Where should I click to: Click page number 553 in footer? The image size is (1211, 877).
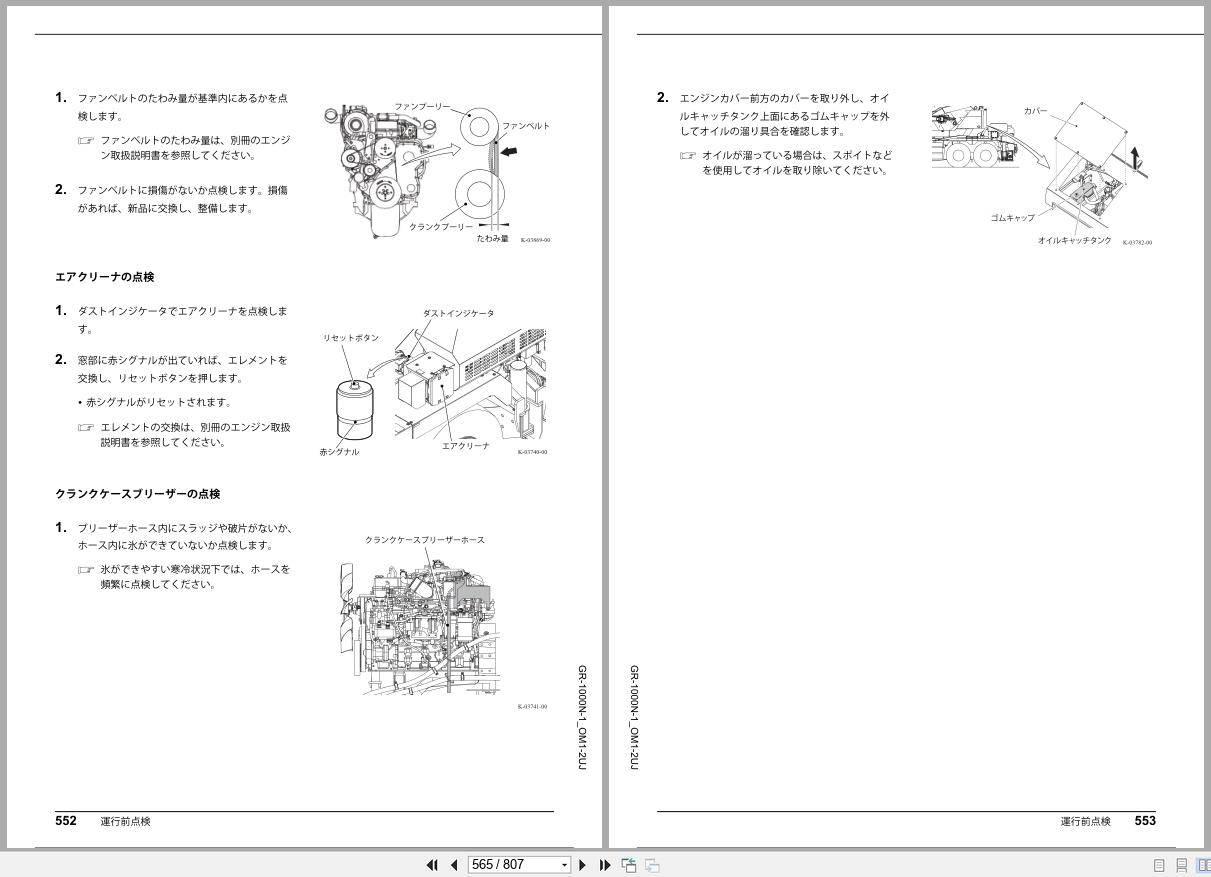click(1145, 821)
